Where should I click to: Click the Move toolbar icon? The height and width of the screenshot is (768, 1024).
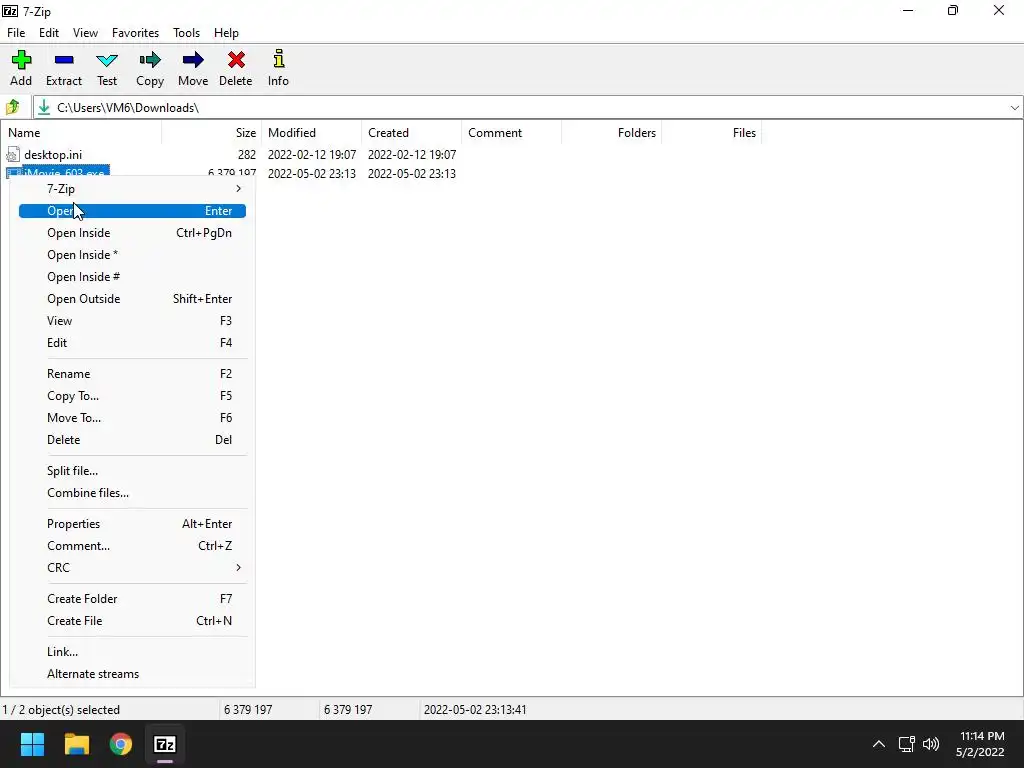(193, 60)
